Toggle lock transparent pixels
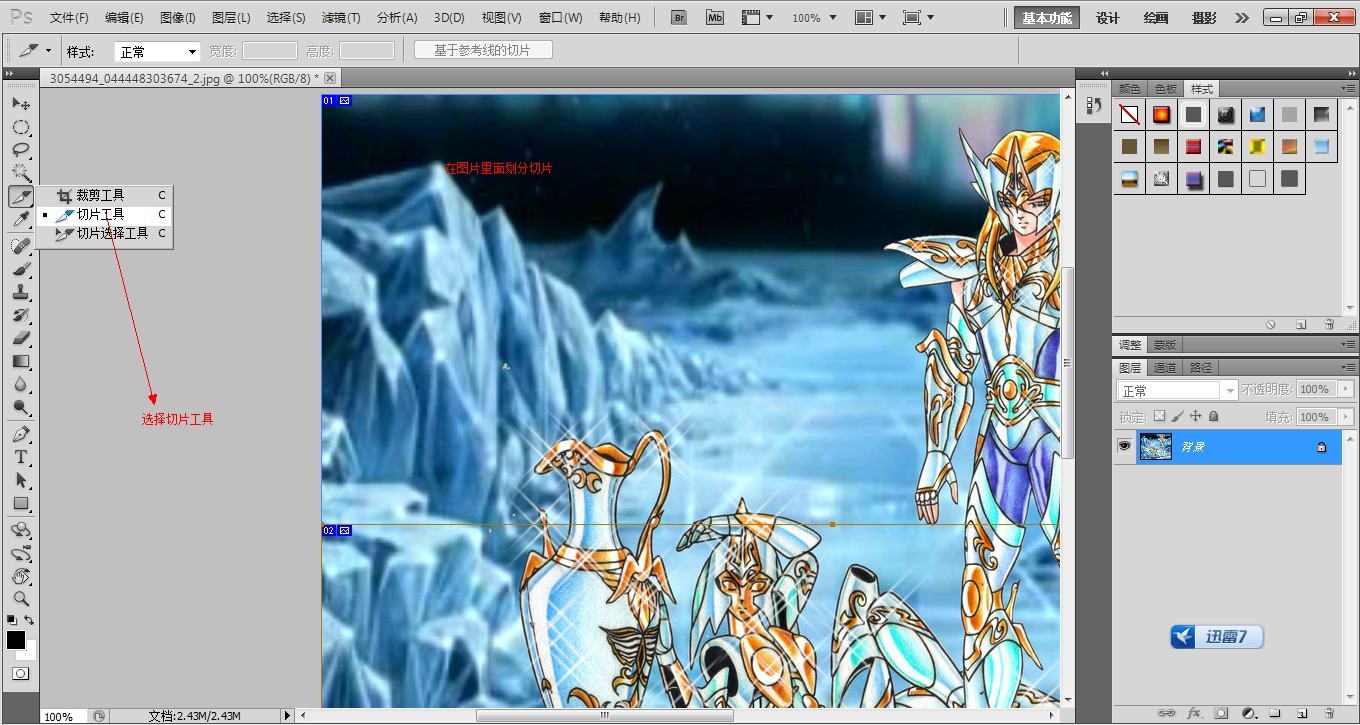 point(1159,415)
